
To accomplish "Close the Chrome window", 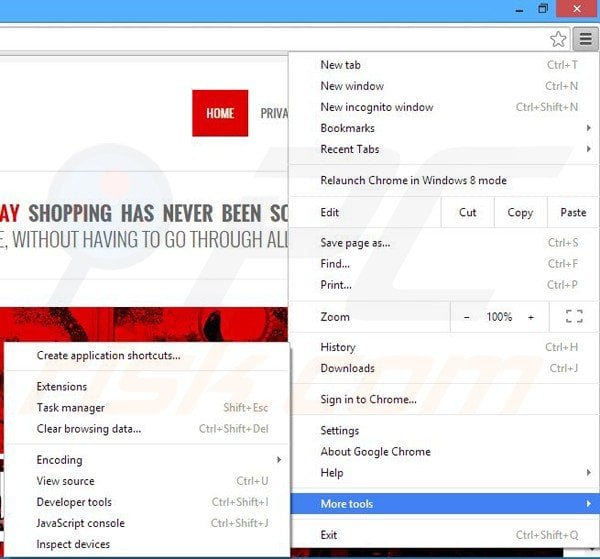I will pos(577,9).
